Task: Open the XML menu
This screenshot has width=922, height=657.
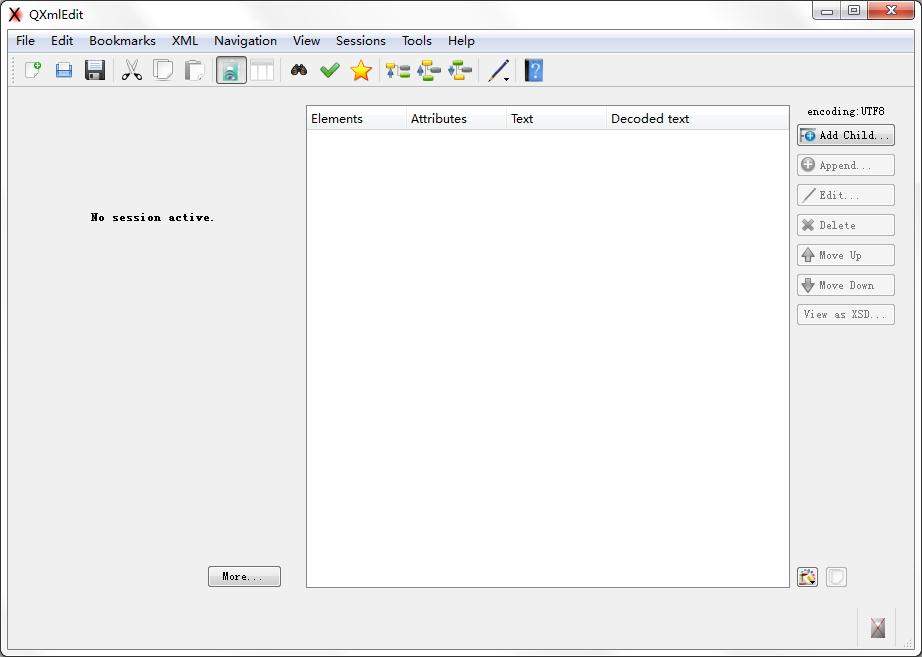Action: 185,41
